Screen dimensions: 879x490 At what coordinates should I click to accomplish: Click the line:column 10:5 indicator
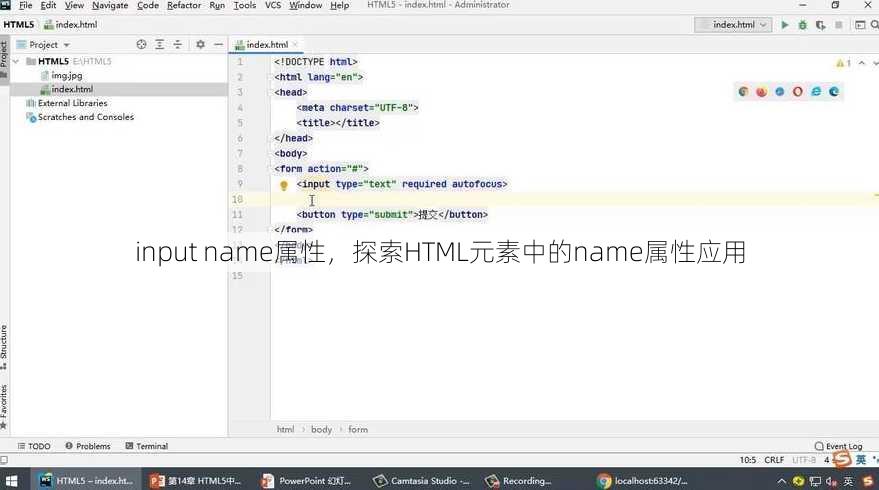[748, 460]
